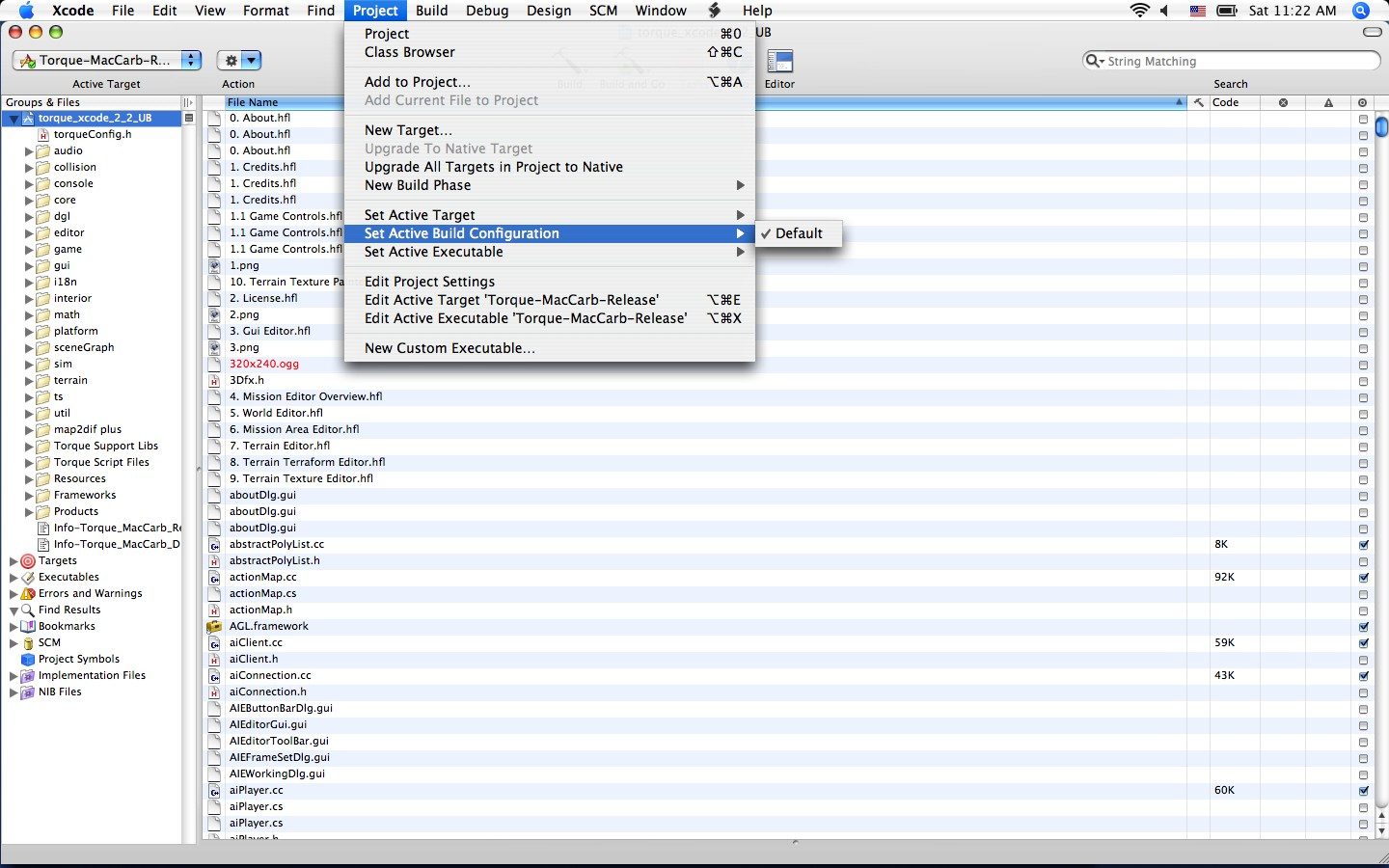Sort by Code column header
Image resolution: width=1389 pixels, height=868 pixels.
point(1234,102)
